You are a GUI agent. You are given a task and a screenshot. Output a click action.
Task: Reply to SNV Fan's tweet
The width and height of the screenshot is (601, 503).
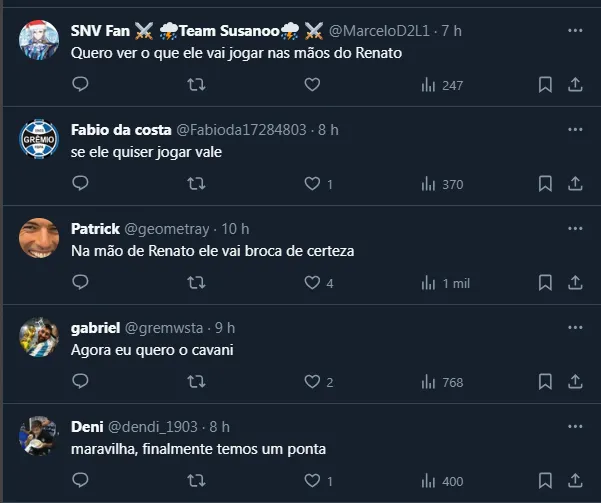[x=80, y=86]
